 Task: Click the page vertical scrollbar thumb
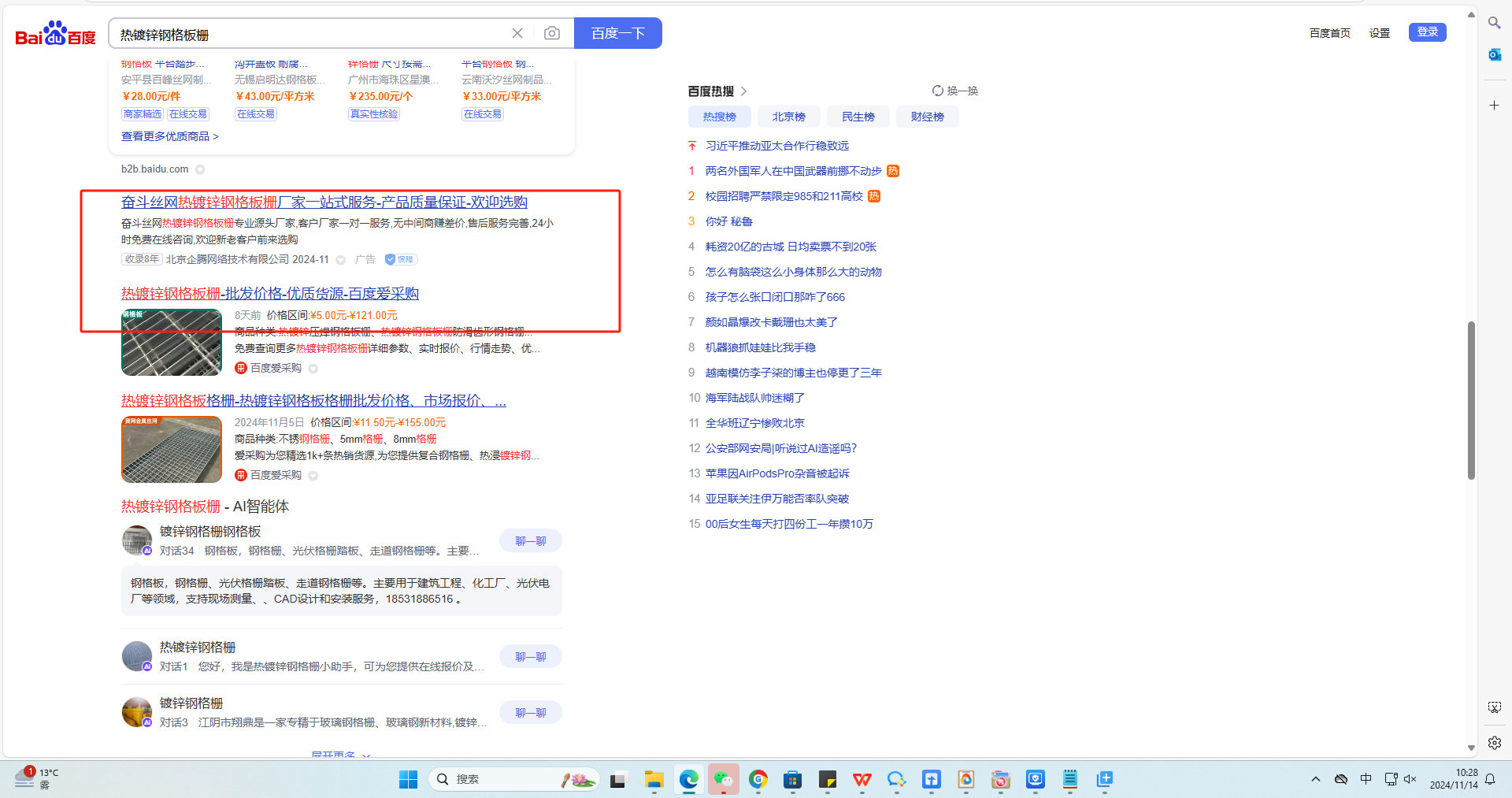click(1470, 400)
